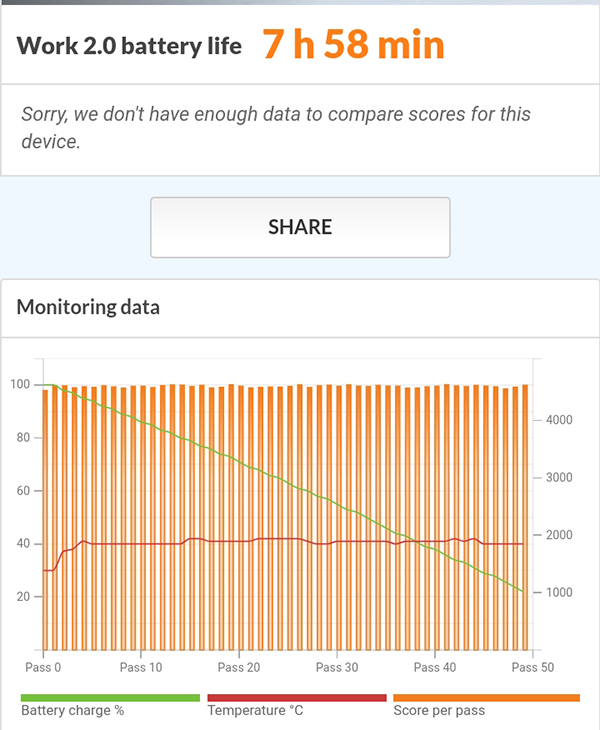This screenshot has height=730, width=600.
Task: Tap the not enough data comparison message
Action: pos(275,127)
